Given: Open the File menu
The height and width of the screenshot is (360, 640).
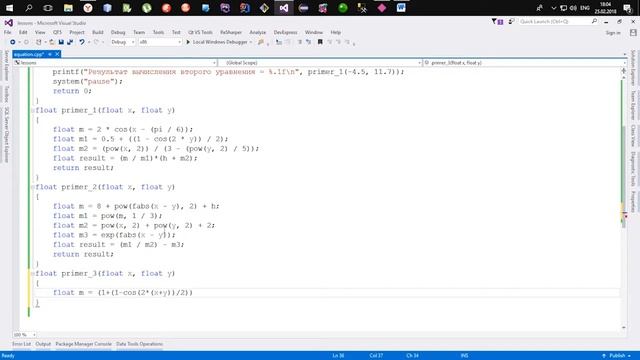Looking at the screenshot, I should pyautogui.click(x=8, y=32).
